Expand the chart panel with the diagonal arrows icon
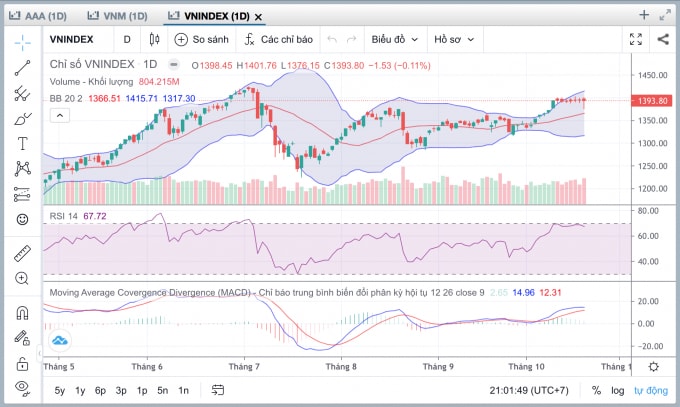 point(665,15)
